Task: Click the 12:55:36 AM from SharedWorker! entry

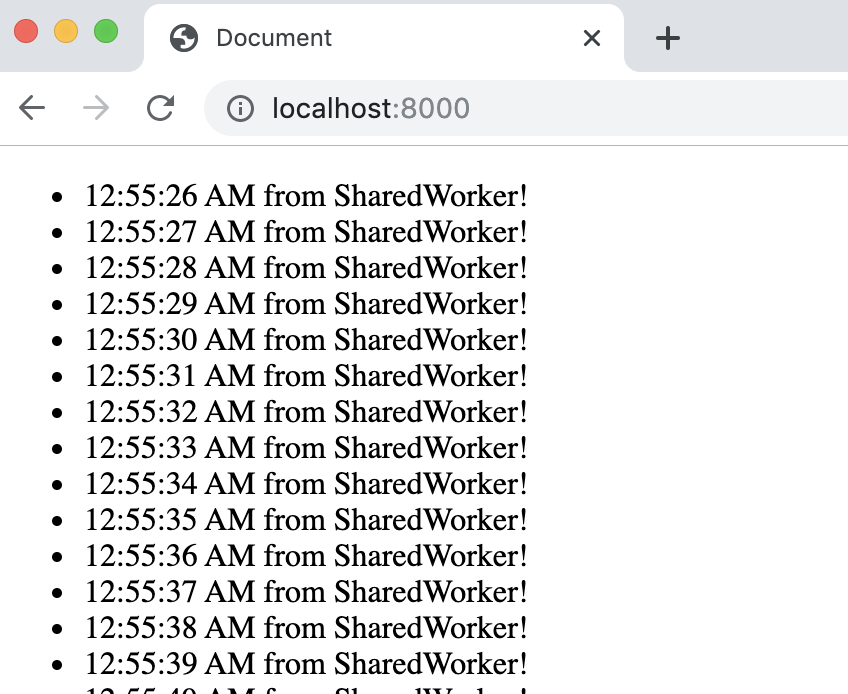Action: pyautogui.click(x=306, y=556)
